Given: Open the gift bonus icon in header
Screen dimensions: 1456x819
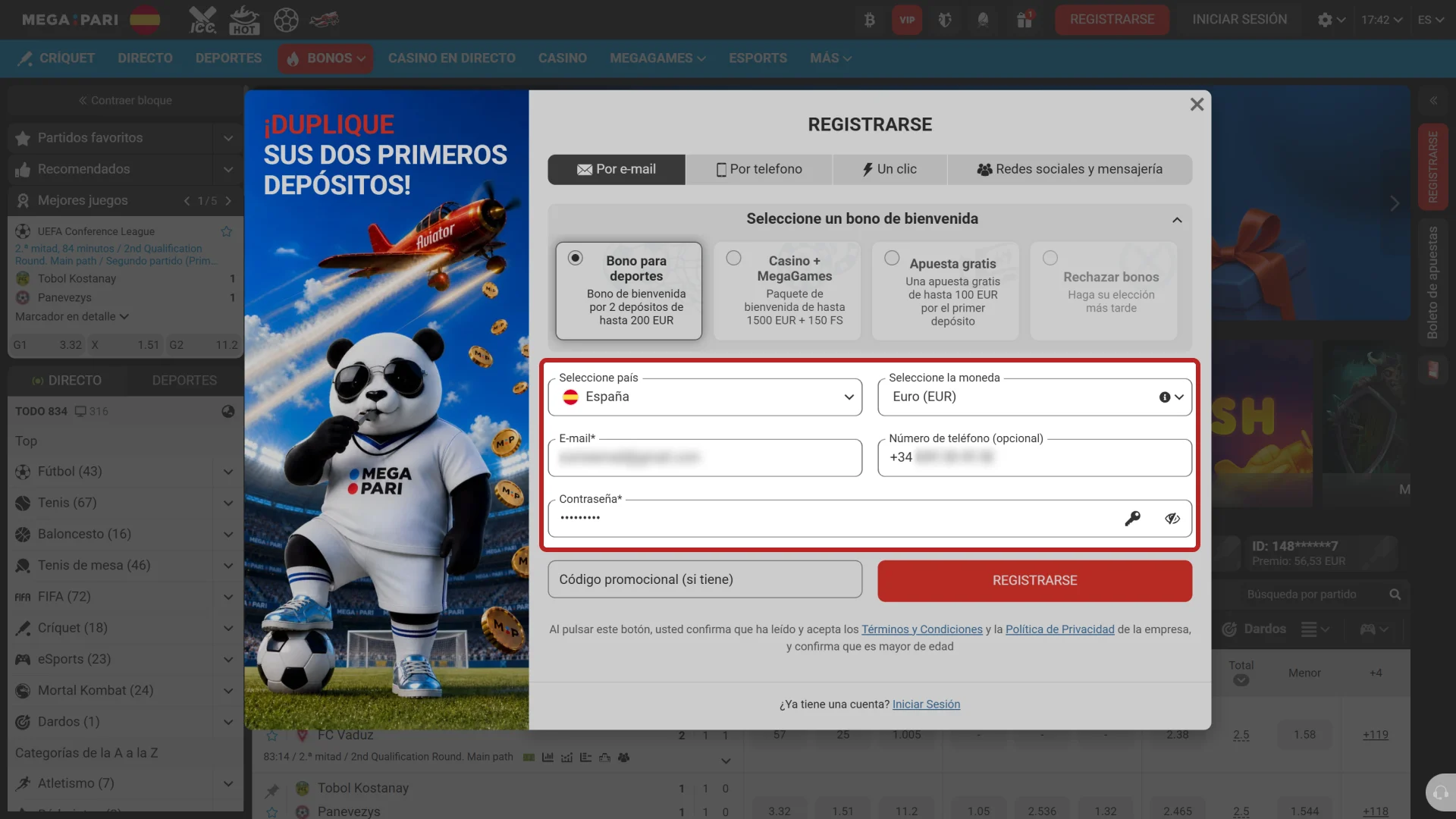Looking at the screenshot, I should tap(1025, 20).
